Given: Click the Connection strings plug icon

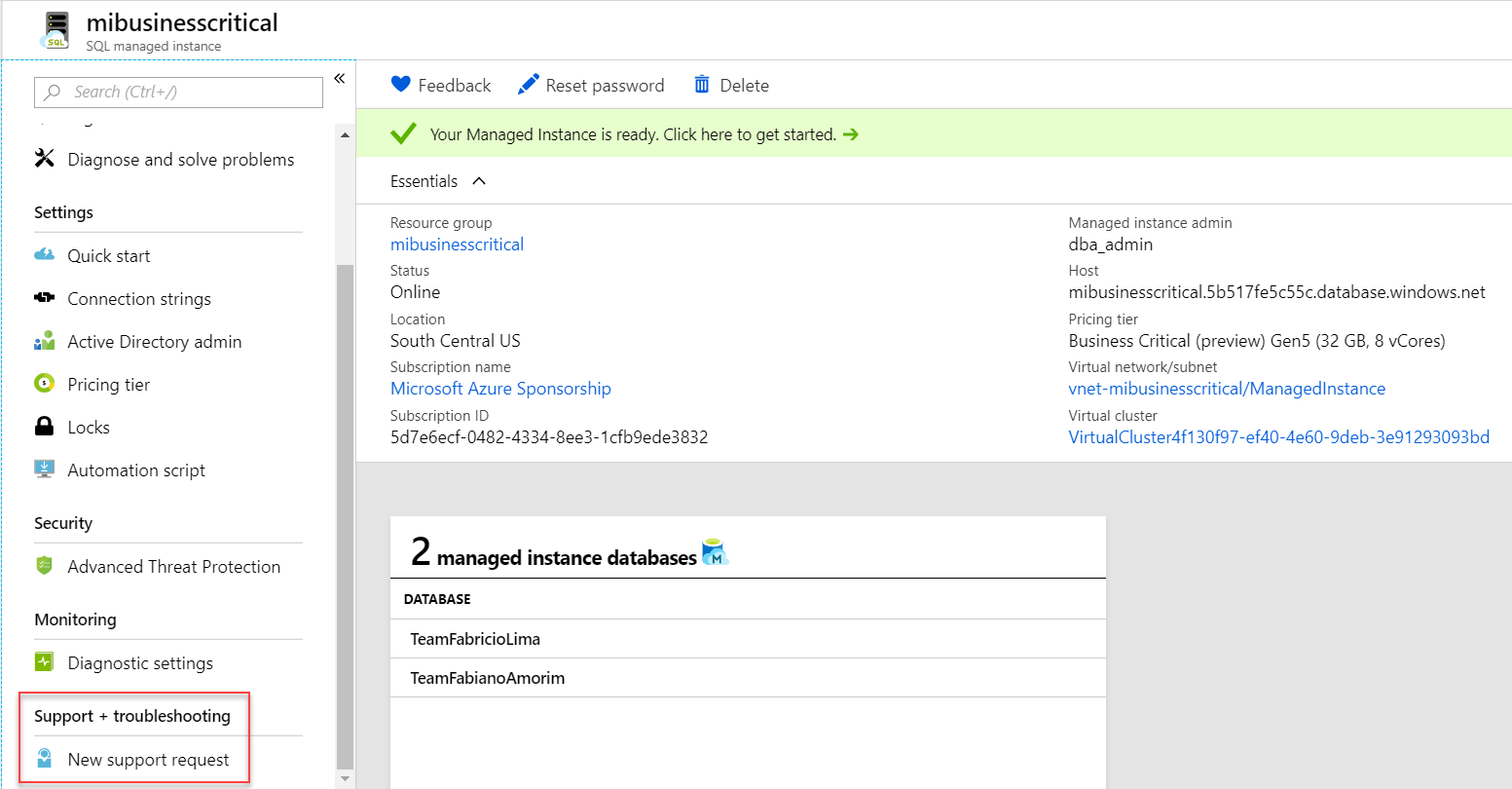Looking at the screenshot, I should (45, 298).
